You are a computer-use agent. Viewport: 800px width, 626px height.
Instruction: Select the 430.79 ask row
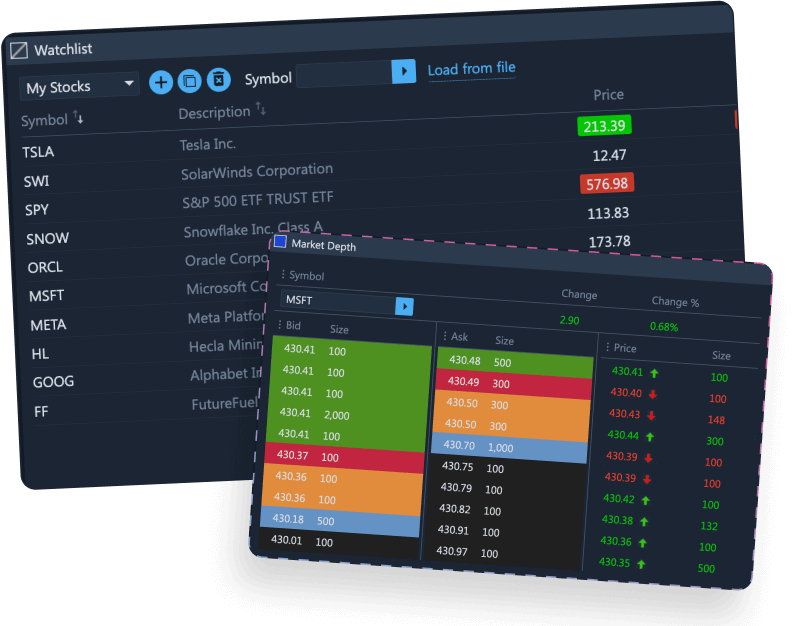tap(506, 490)
